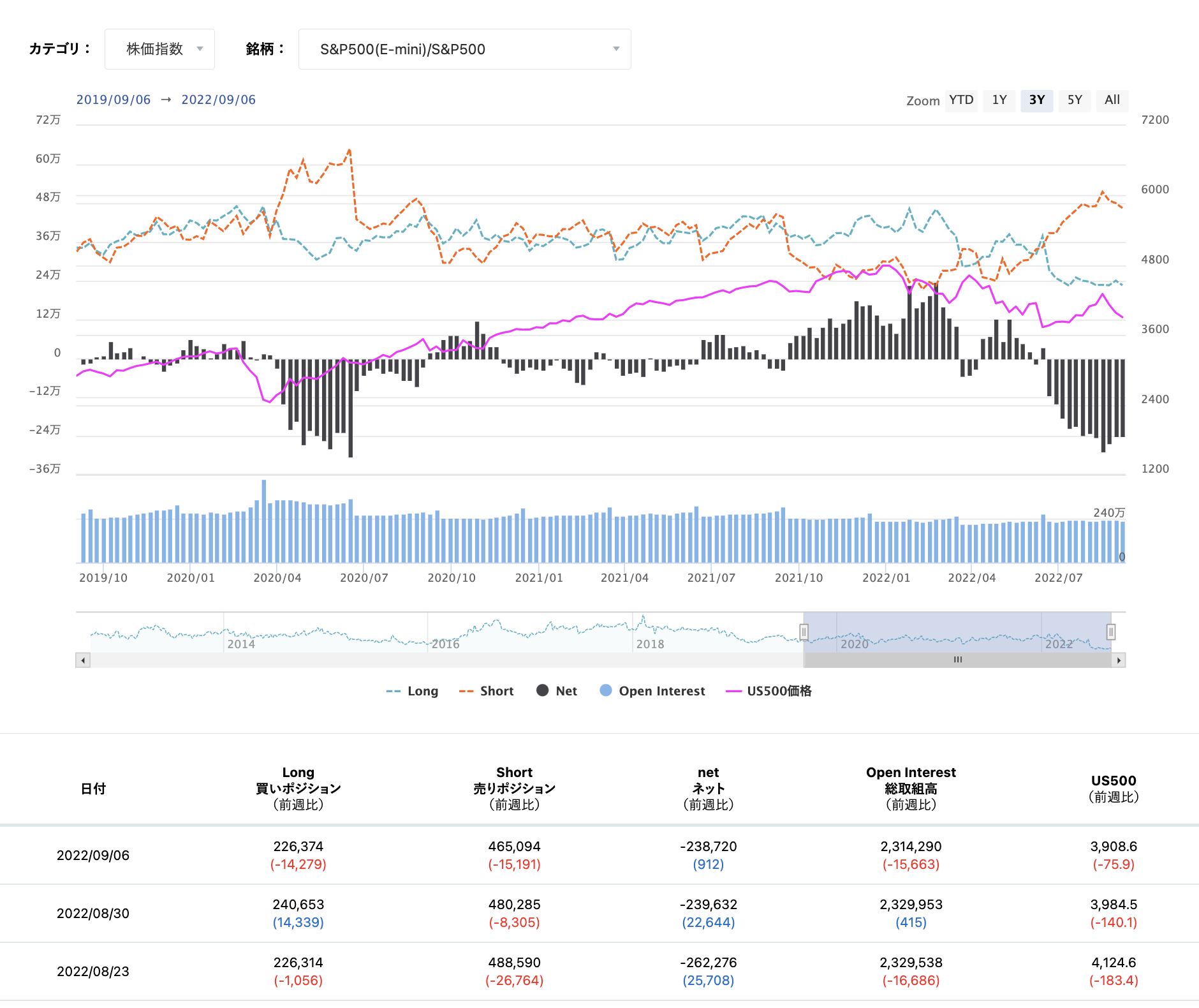
Task: Click the US500 value 3,908.6
Action: click(1114, 847)
